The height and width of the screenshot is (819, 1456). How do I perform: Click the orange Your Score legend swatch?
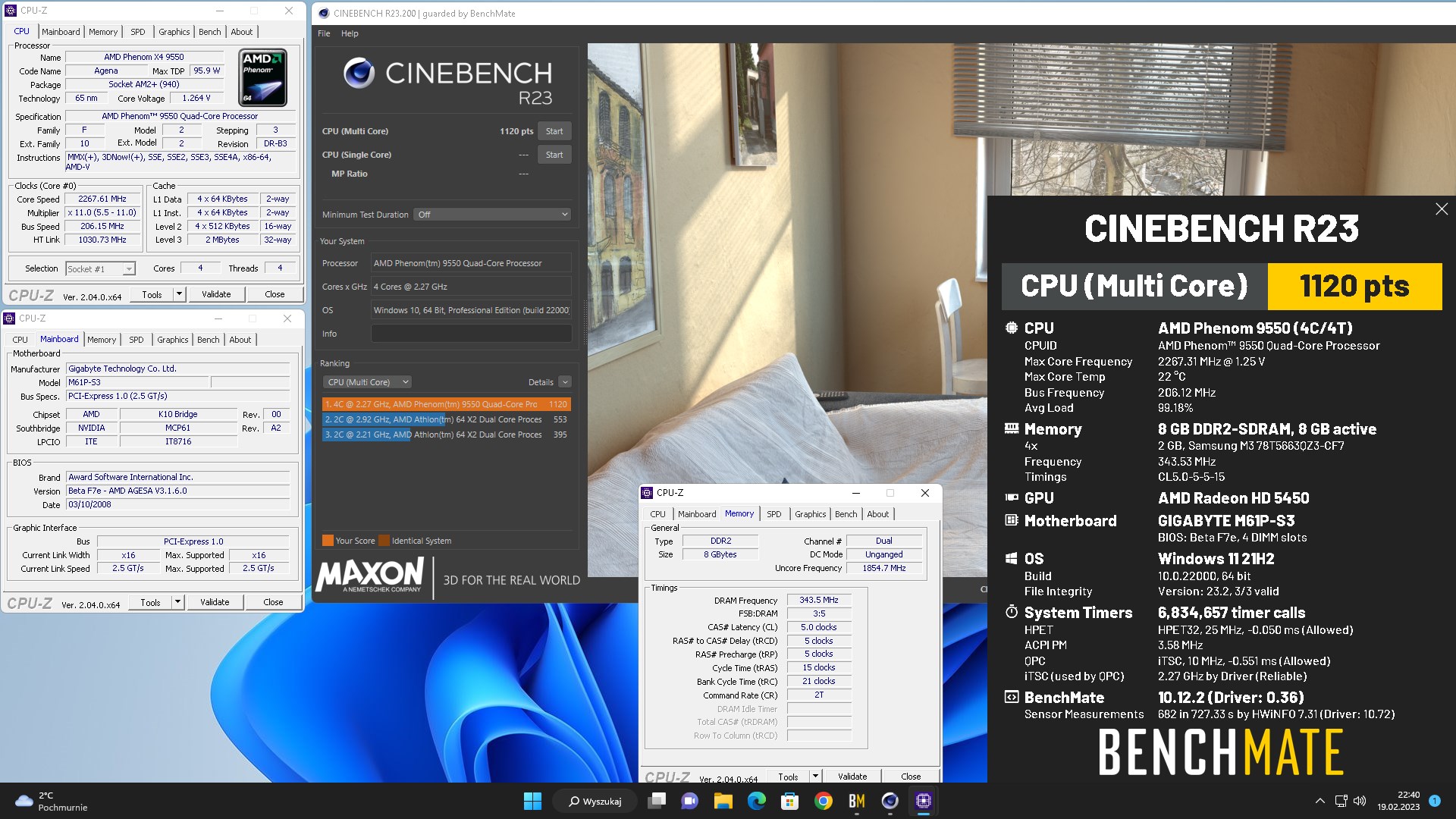pos(328,541)
